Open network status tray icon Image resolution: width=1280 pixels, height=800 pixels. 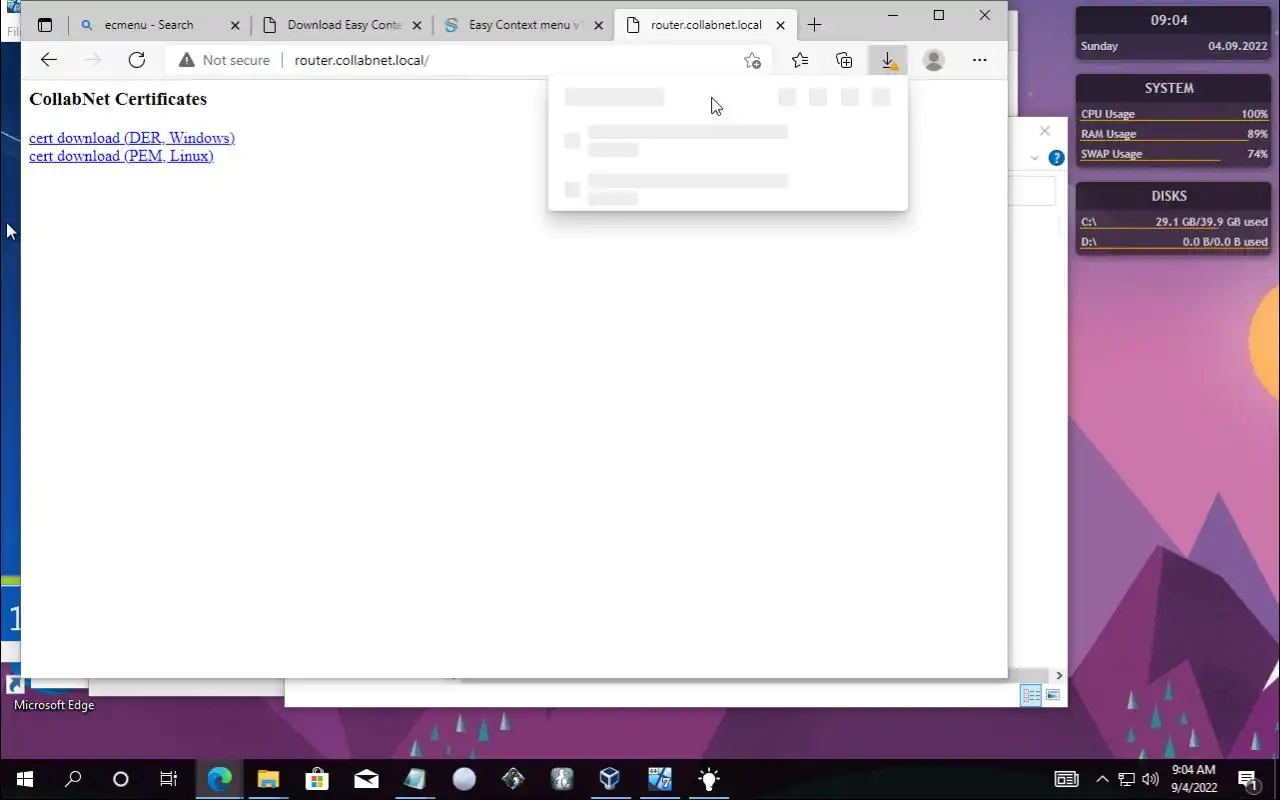click(1126, 779)
